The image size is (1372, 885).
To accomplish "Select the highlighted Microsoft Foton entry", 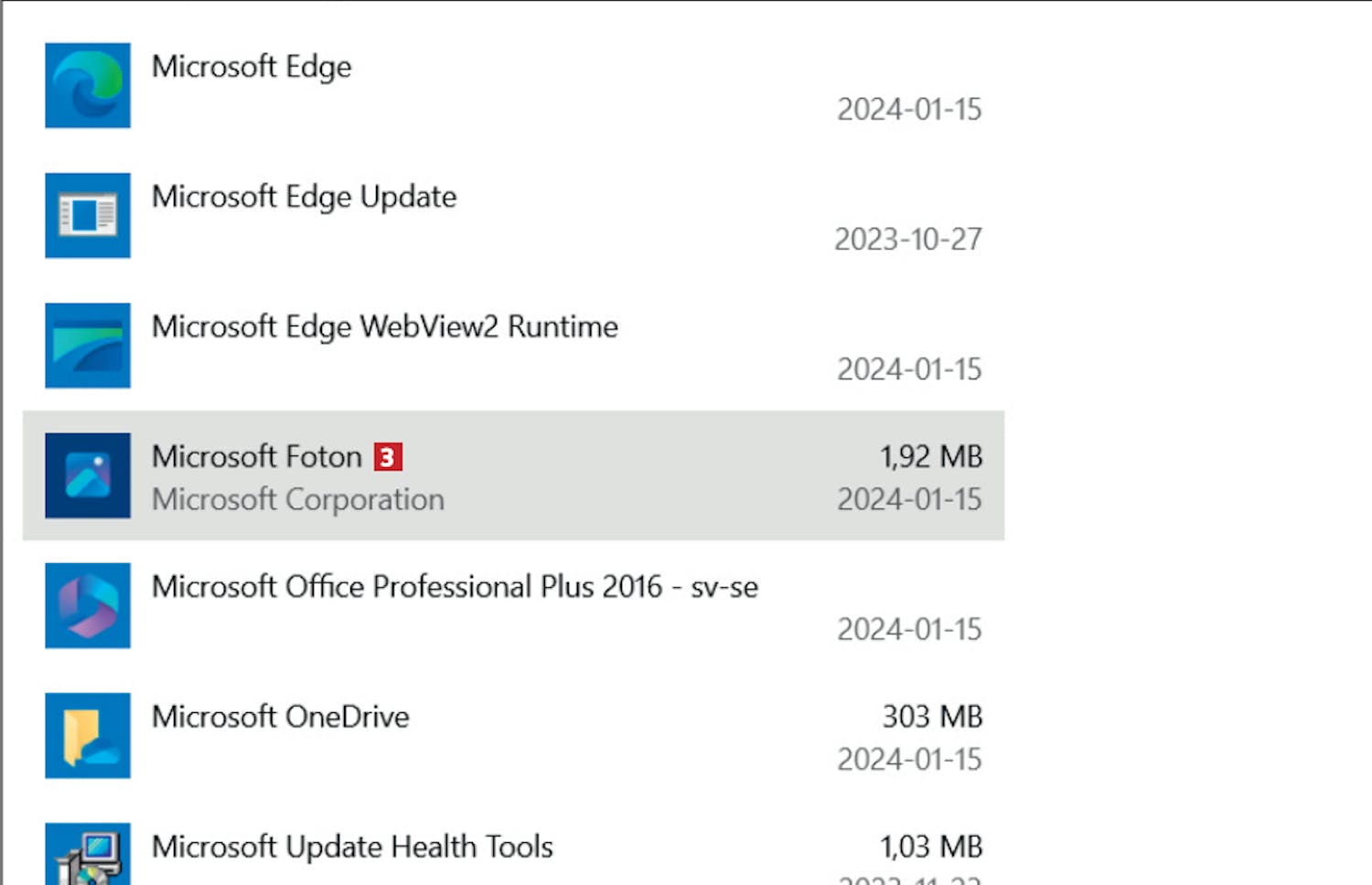I will pyautogui.click(x=513, y=475).
